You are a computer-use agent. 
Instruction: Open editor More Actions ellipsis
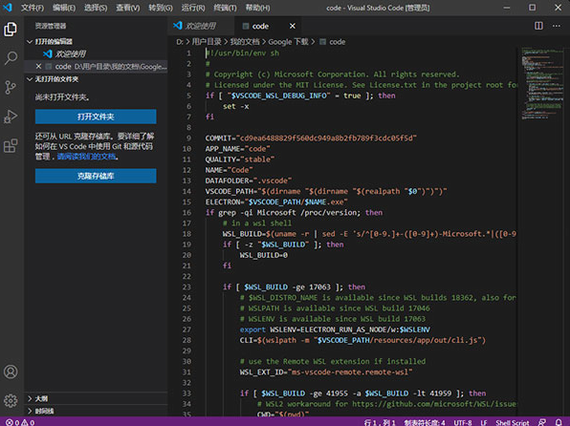[x=556, y=26]
